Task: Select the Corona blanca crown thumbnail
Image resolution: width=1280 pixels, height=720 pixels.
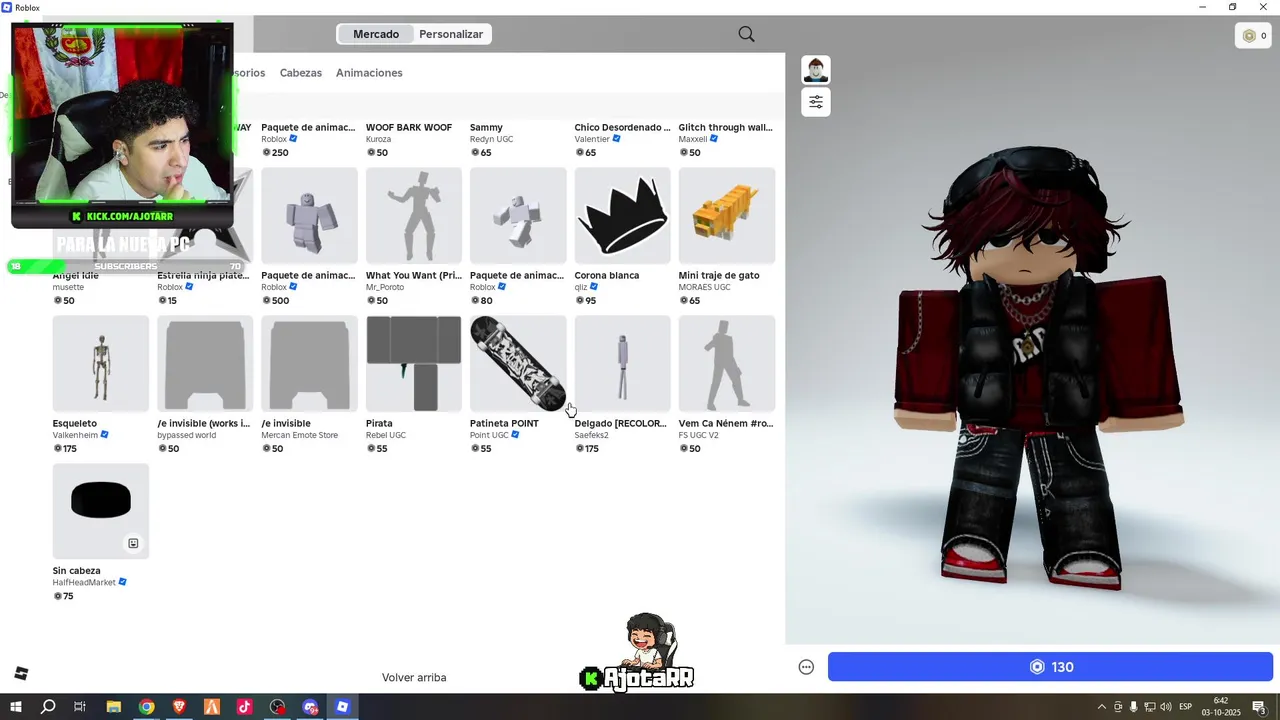Action: [622, 216]
